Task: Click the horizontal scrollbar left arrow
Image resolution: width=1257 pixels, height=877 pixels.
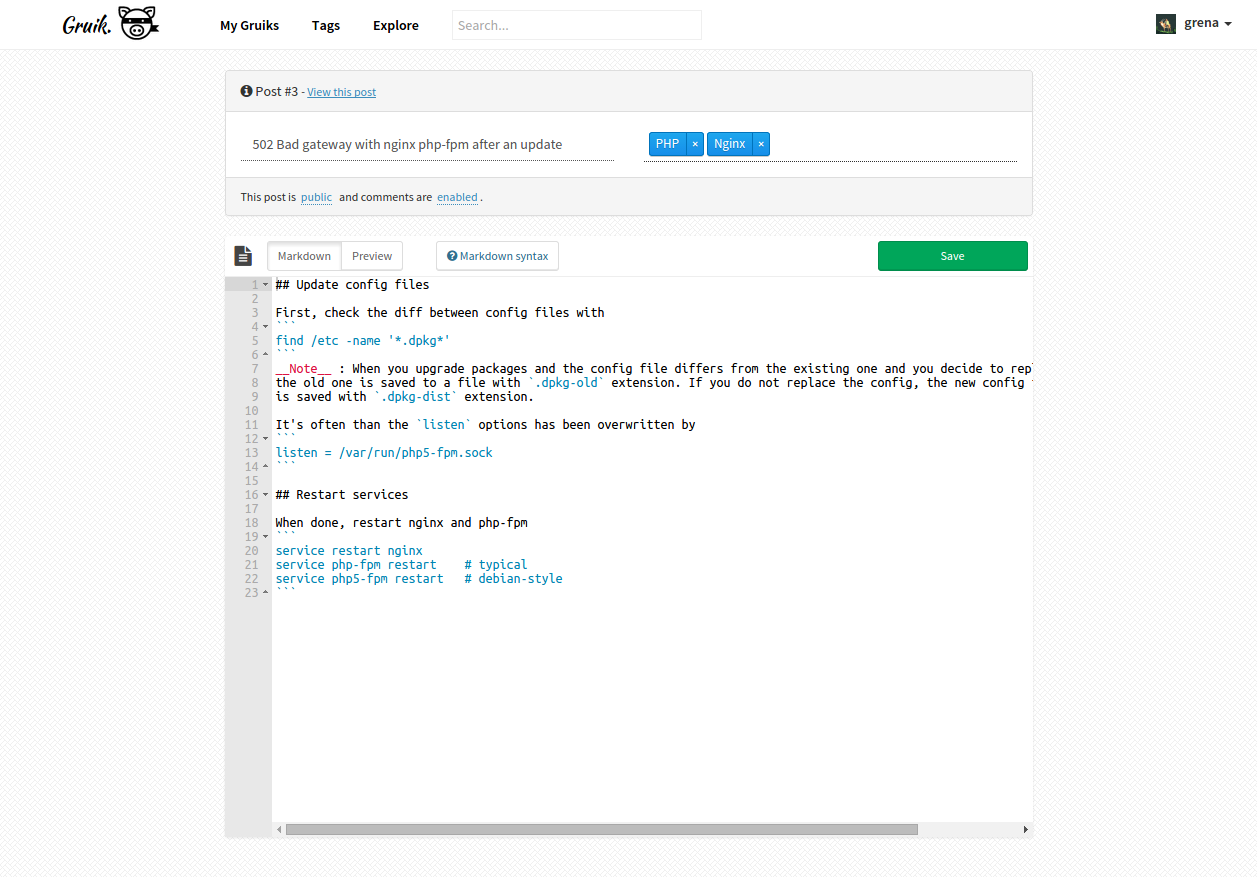Action: 279,829
